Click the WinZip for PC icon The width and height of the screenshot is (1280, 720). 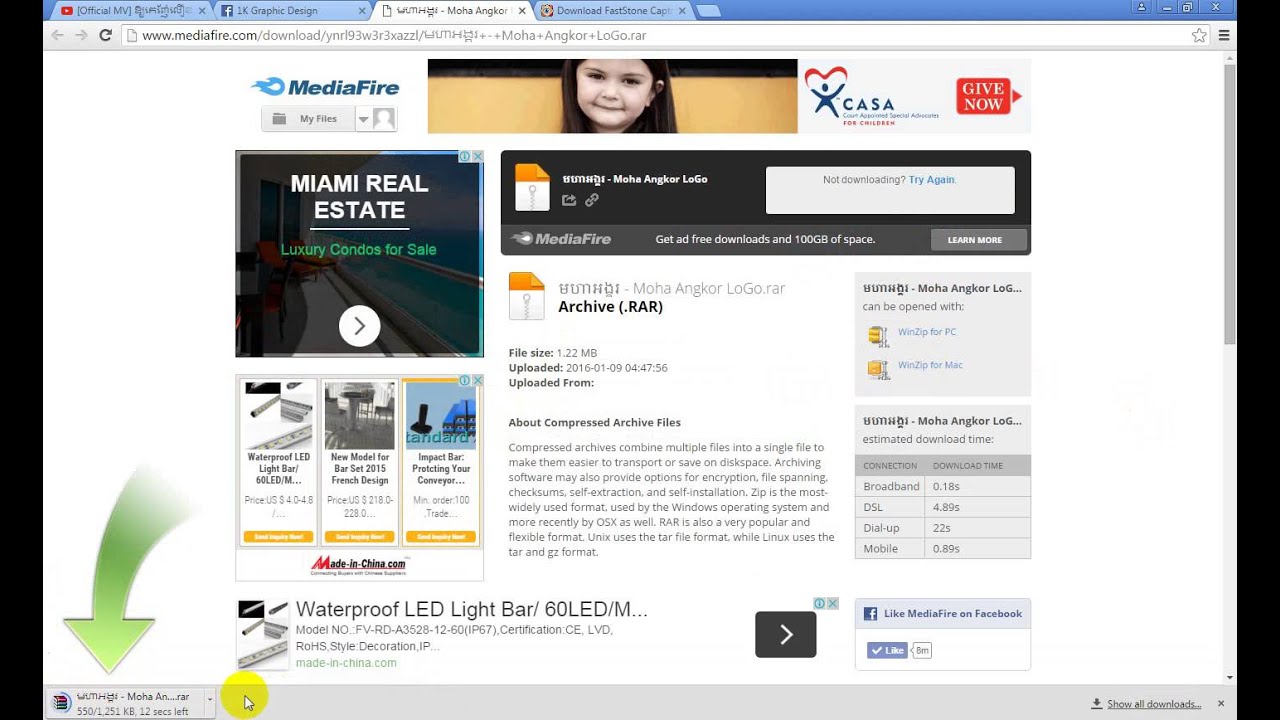point(878,336)
